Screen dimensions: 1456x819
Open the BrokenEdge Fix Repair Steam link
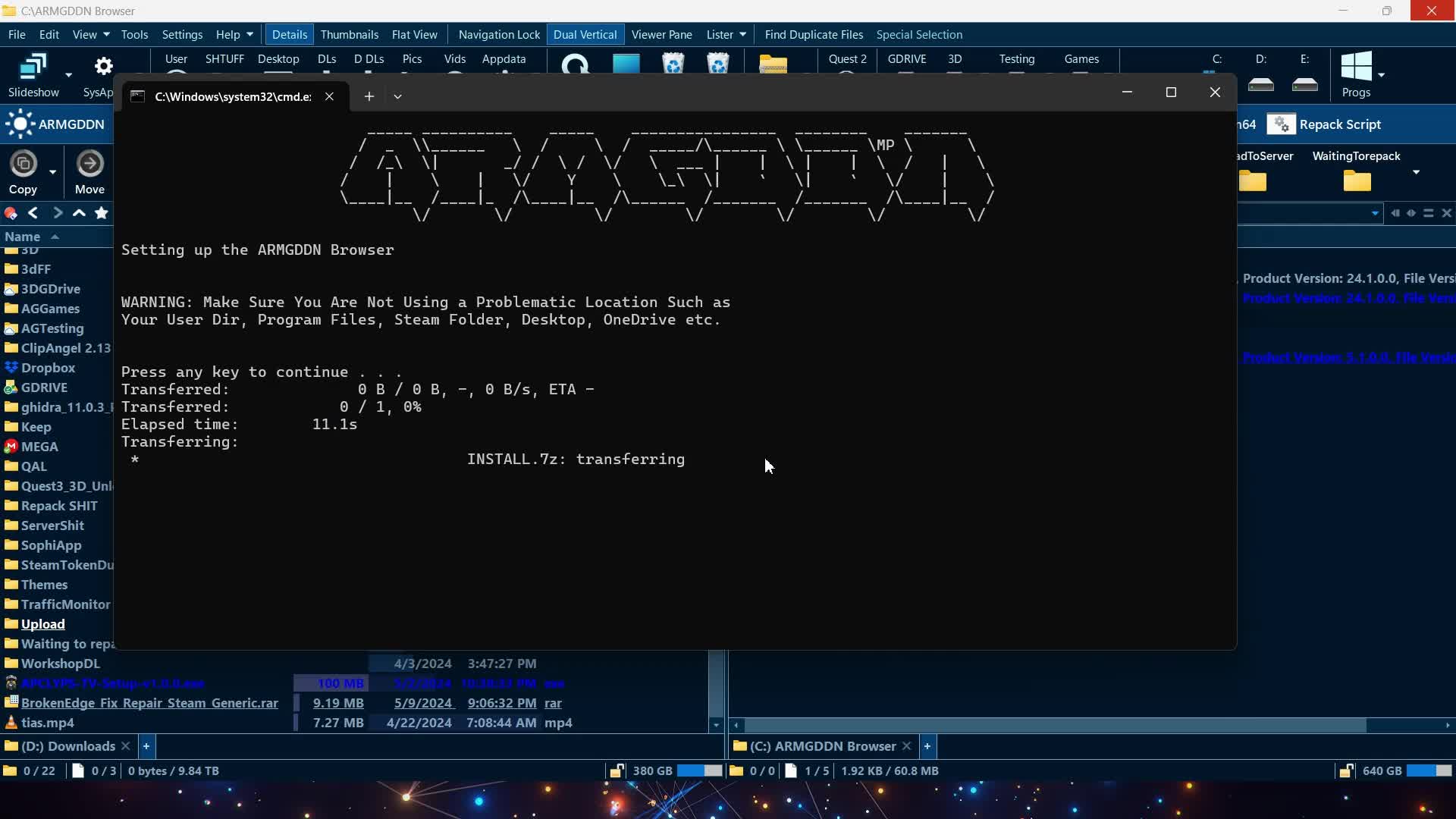point(149,702)
